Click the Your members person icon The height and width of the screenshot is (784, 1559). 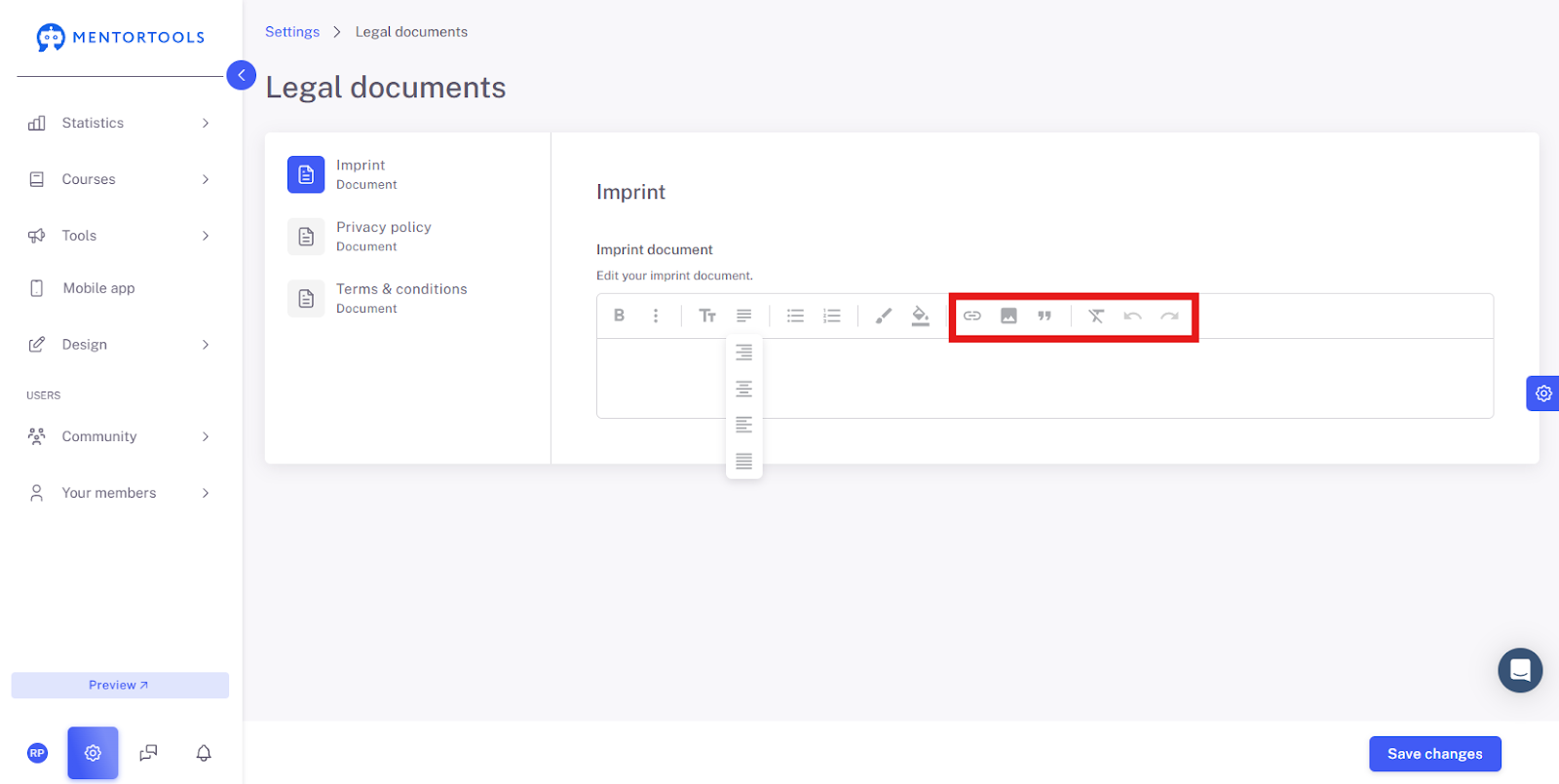(37, 493)
